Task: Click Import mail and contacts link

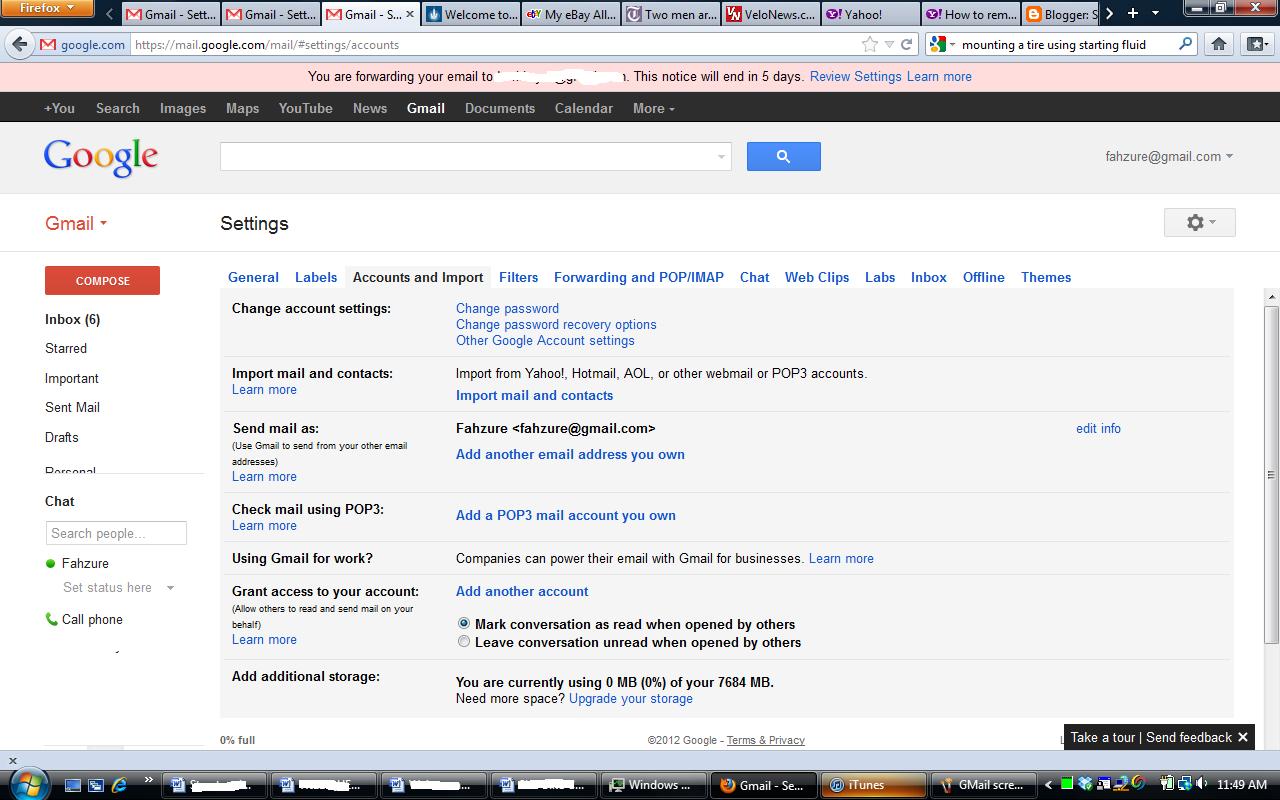Action: (534, 395)
